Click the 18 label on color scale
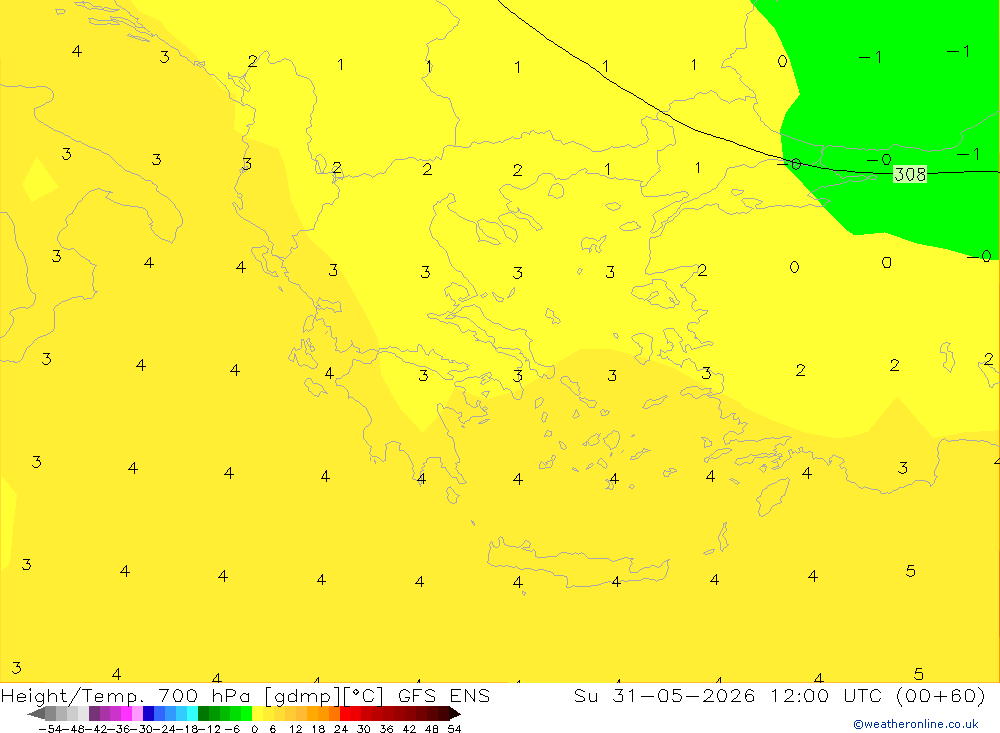The height and width of the screenshot is (733, 1000). tap(318, 729)
